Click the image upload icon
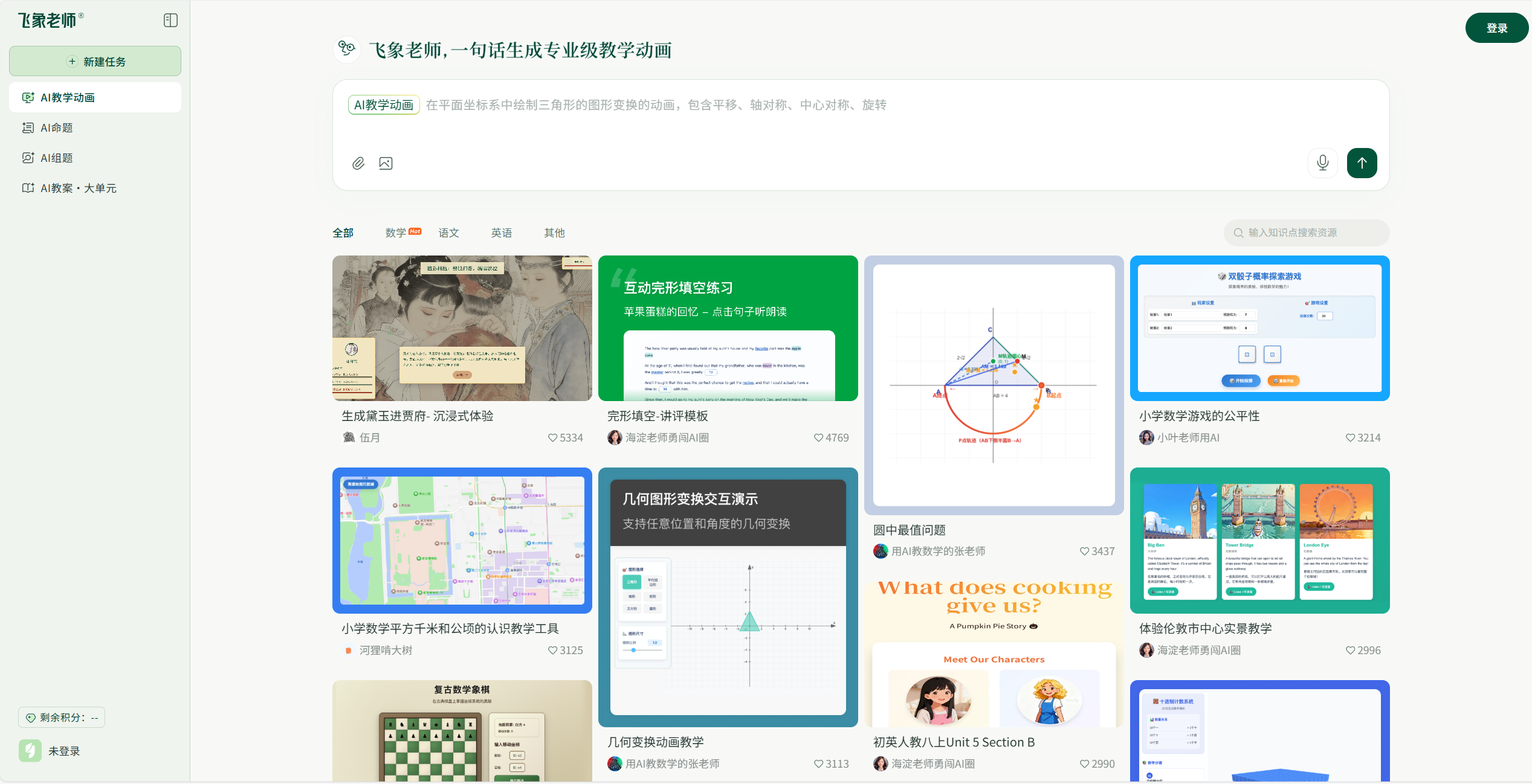 coord(386,163)
